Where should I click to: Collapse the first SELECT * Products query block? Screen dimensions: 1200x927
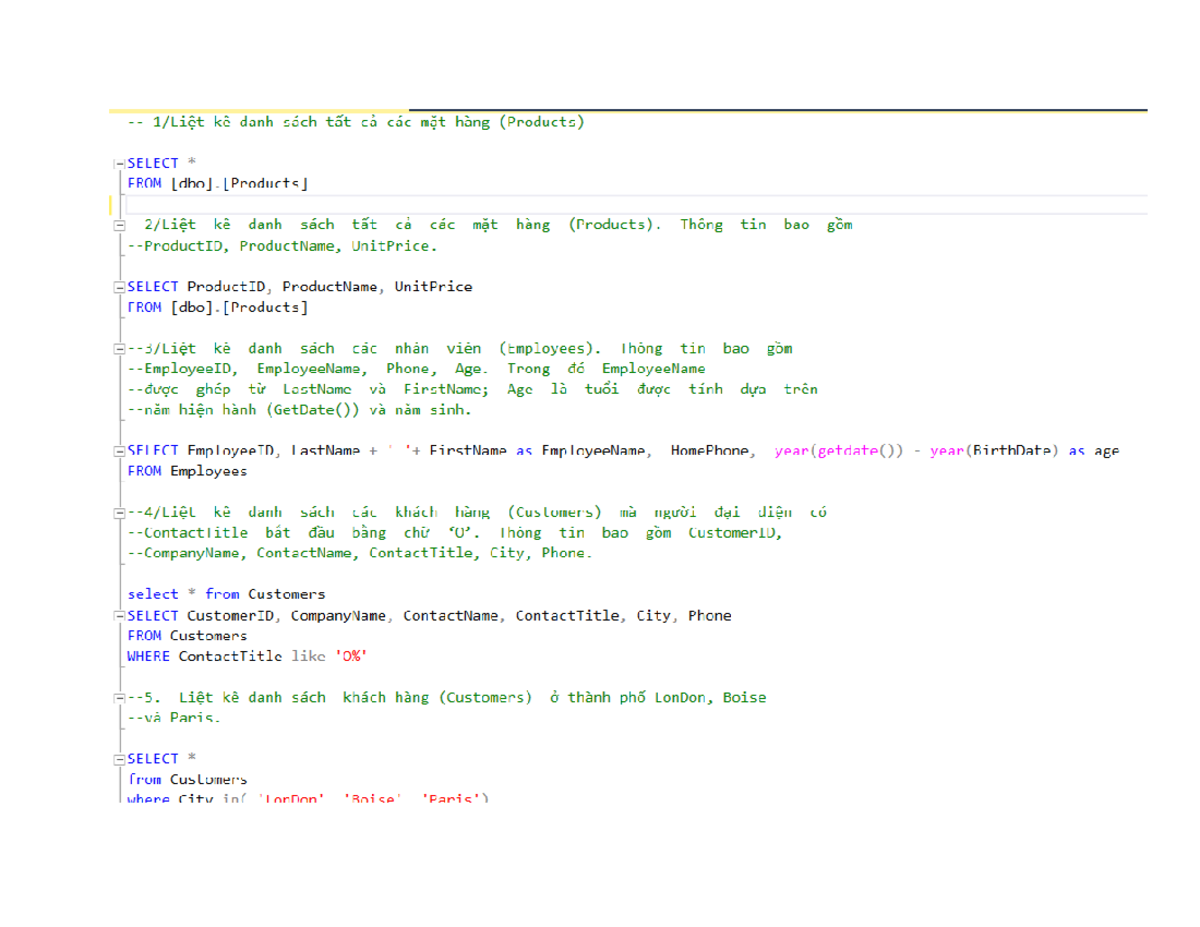coord(119,163)
